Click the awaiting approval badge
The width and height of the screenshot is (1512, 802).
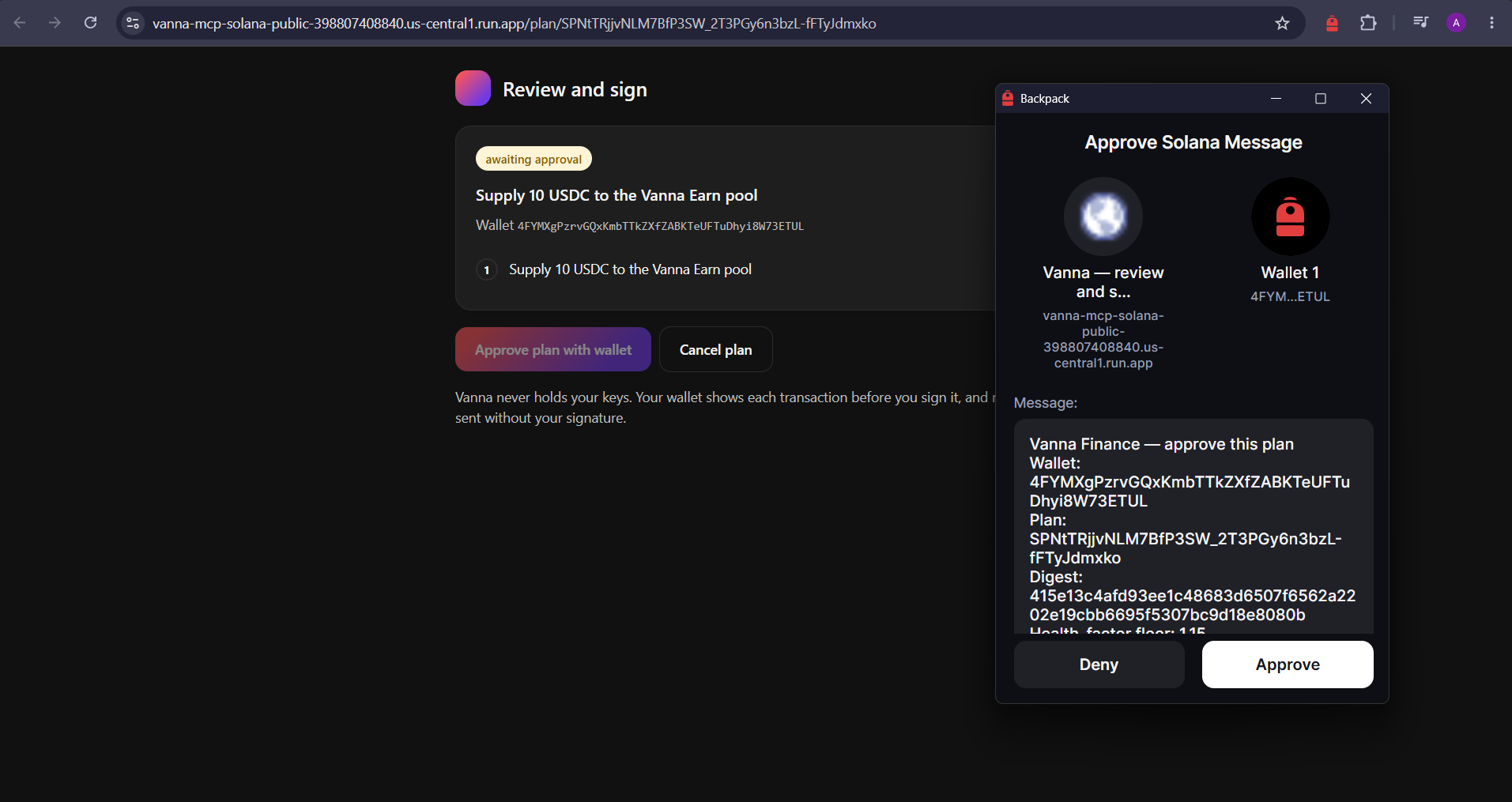[534, 159]
